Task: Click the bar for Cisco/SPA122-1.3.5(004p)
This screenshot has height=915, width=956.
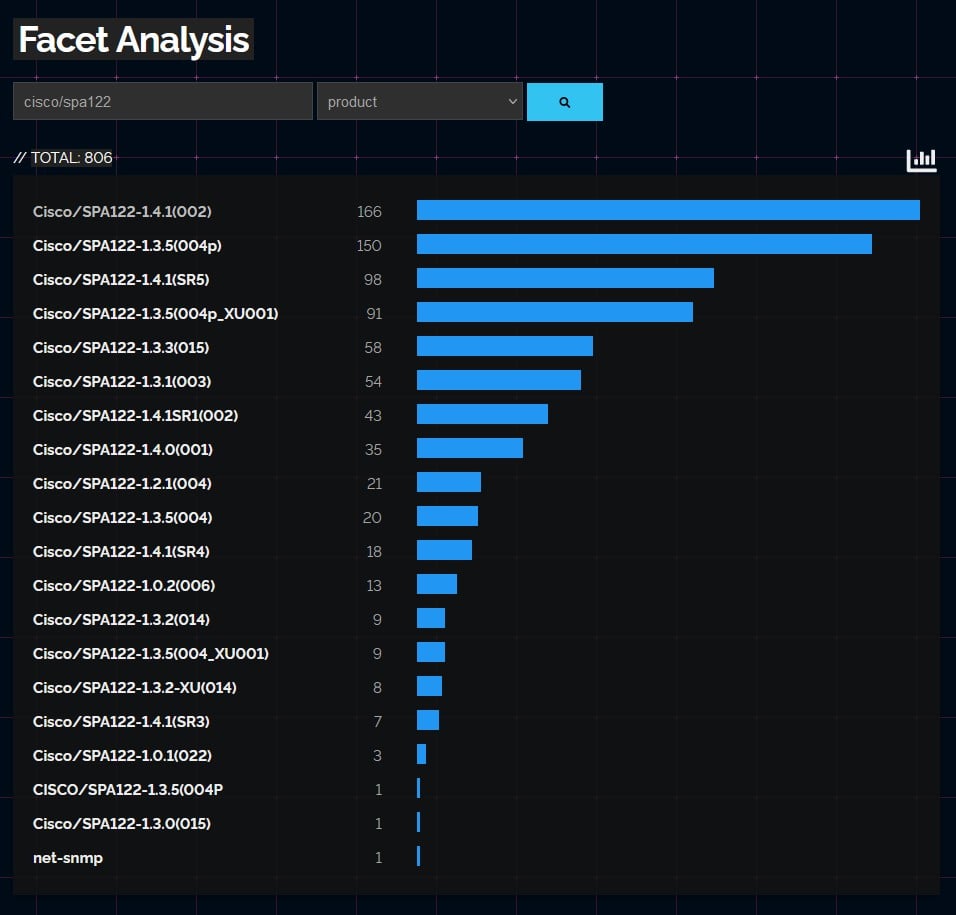Action: click(x=644, y=244)
